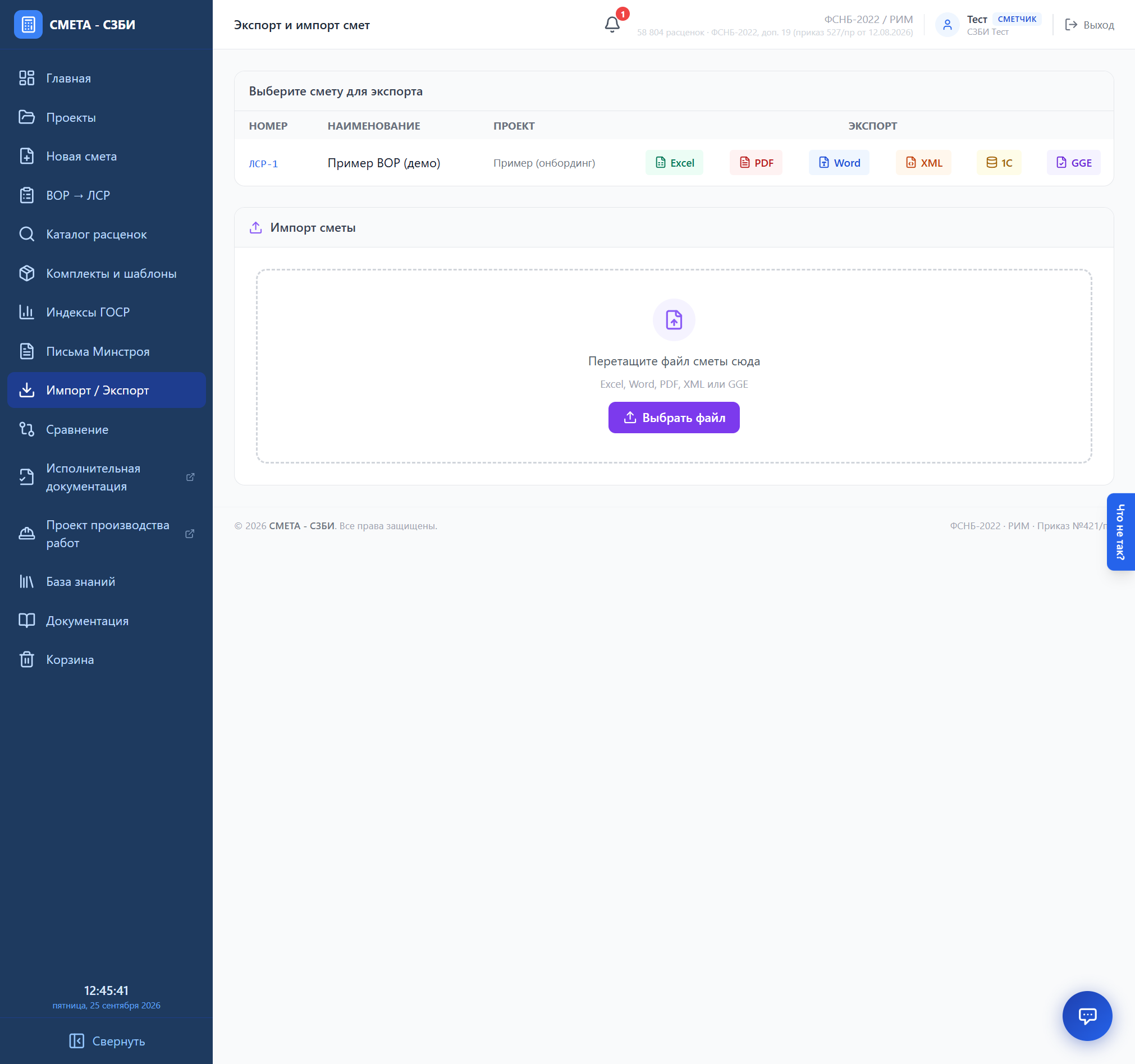Open Сравнение page

click(x=106, y=429)
